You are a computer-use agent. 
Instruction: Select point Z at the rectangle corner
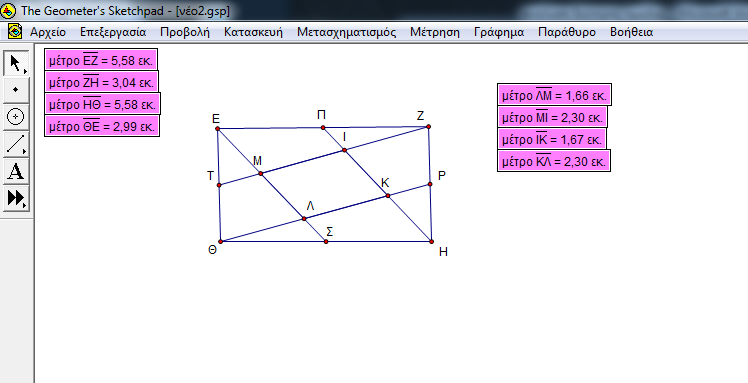tap(428, 126)
